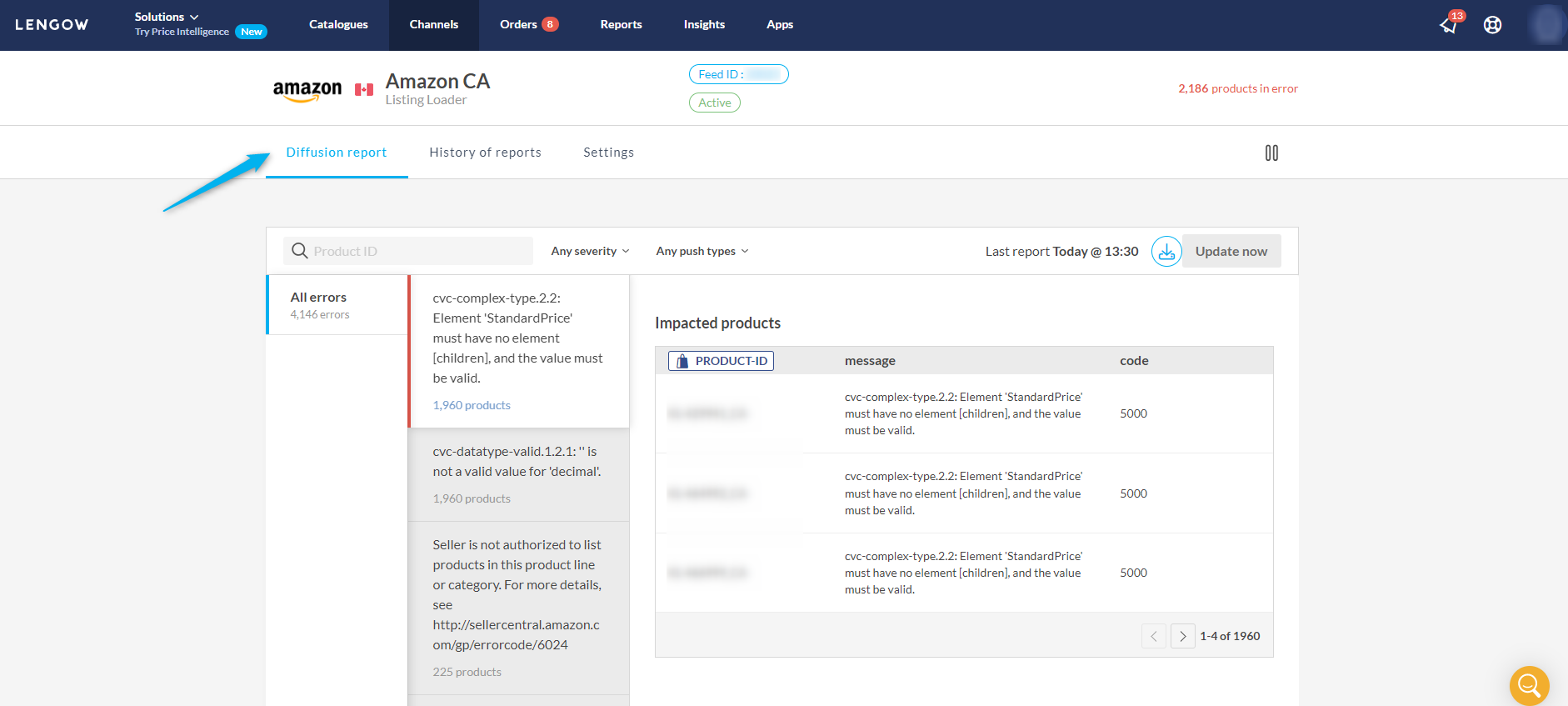
Task: Go to previous page of impacted products
Action: coord(1153,636)
